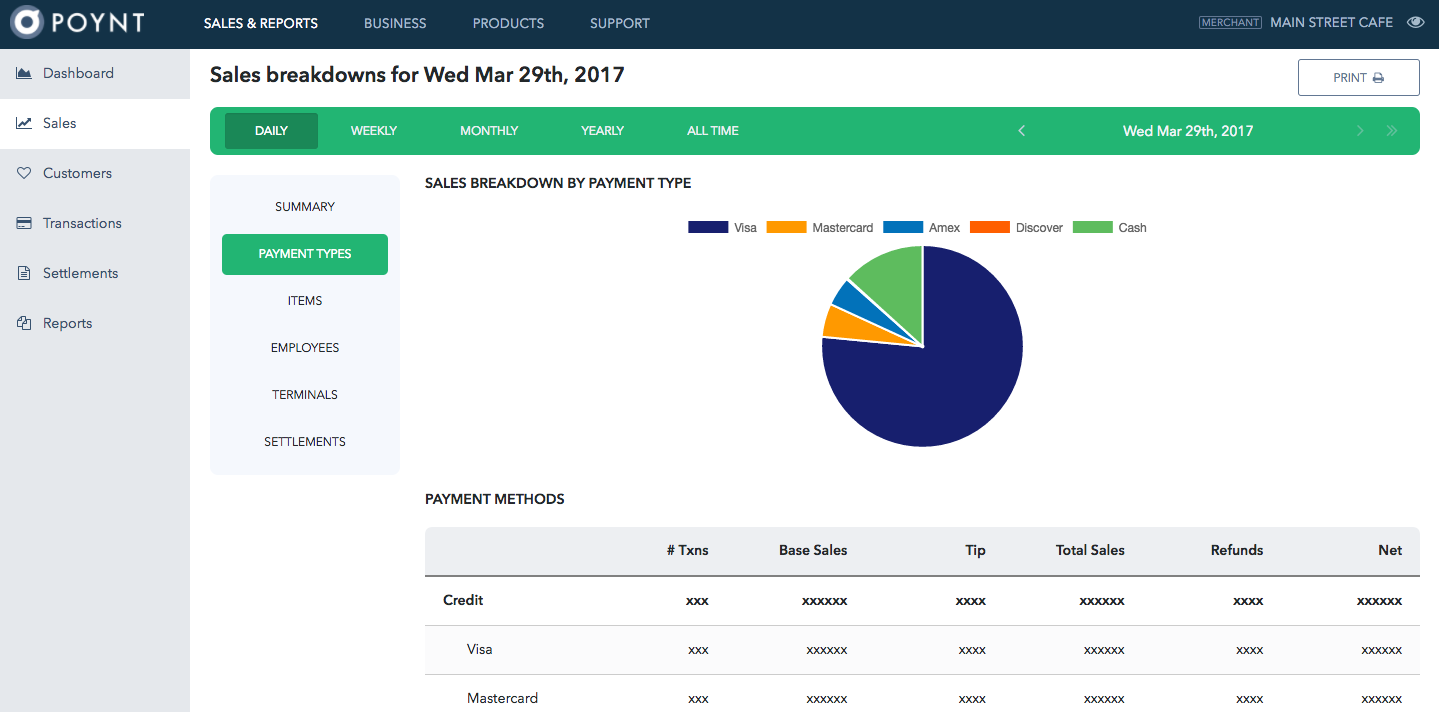Go to next day with right chevron
The image size is (1439, 712).
[x=1360, y=131]
